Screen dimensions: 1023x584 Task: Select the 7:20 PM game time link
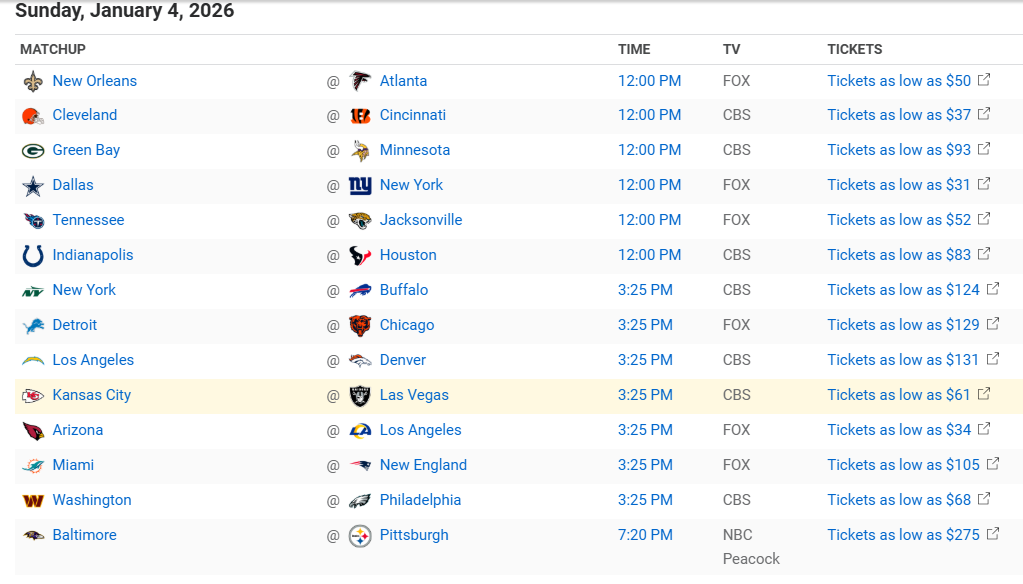pos(645,535)
